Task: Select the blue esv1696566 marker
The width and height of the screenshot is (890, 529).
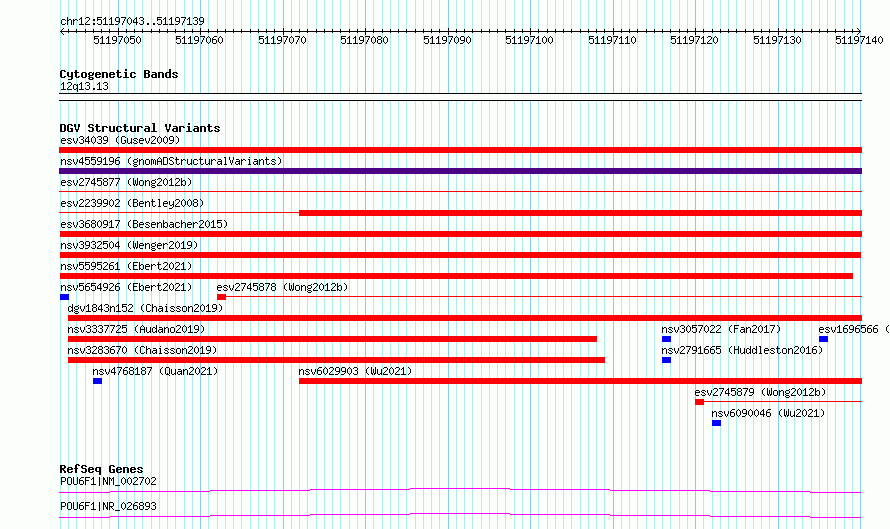Action: (x=823, y=339)
